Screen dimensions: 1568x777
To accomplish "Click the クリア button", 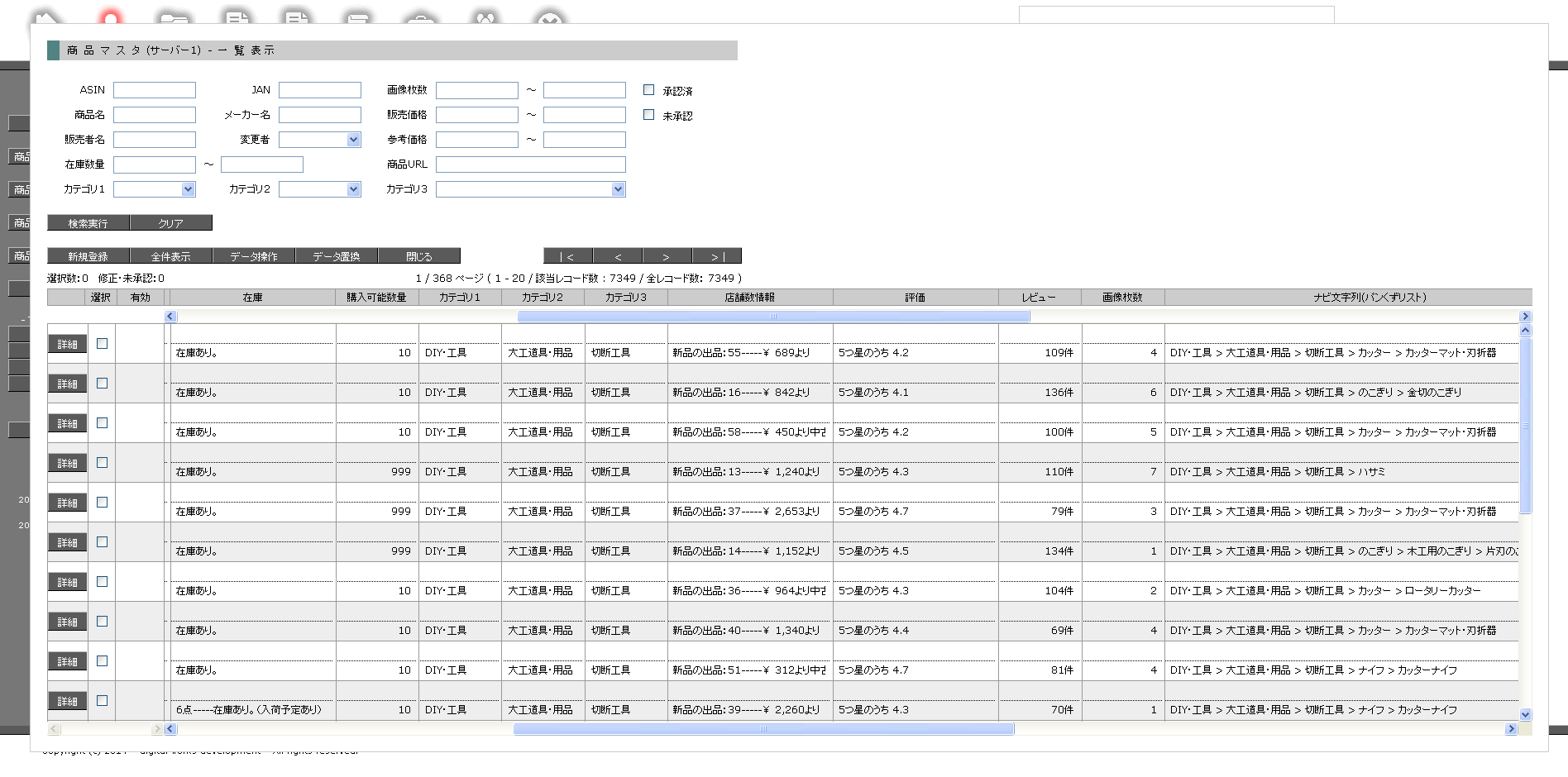I will [170, 223].
